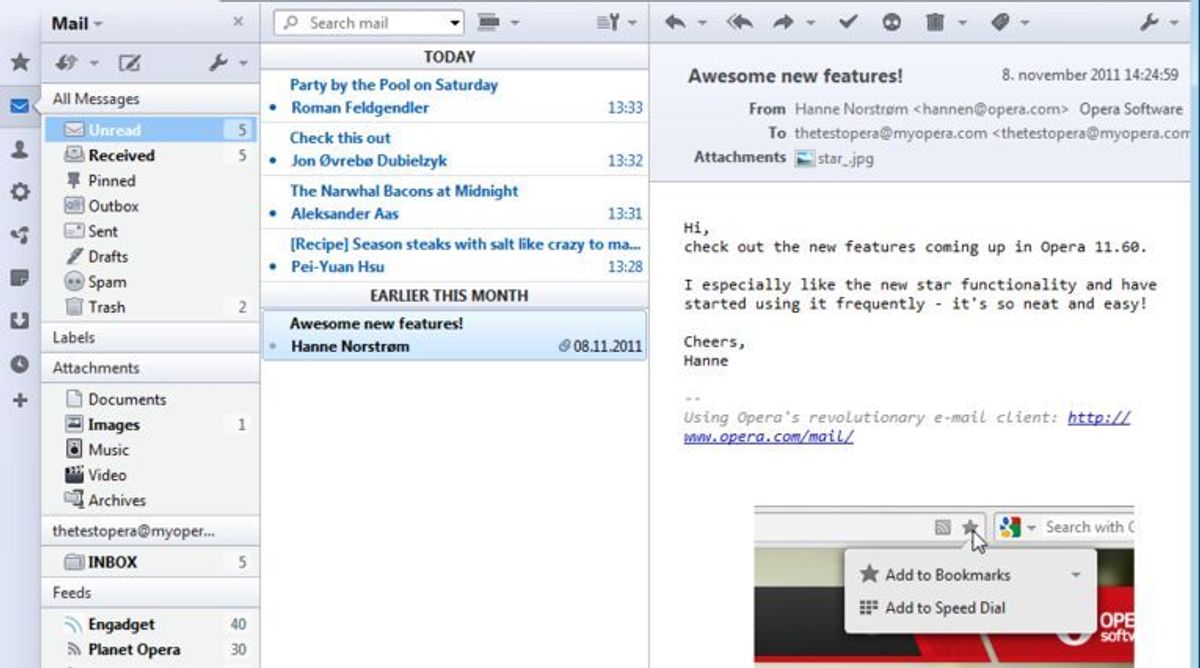Screen dimensions: 1200x668
Task: Mark message as read with checkmark icon
Action: pos(848,22)
